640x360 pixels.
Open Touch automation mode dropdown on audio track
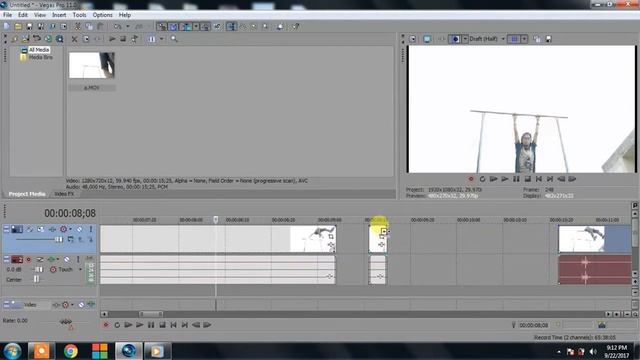[80, 270]
